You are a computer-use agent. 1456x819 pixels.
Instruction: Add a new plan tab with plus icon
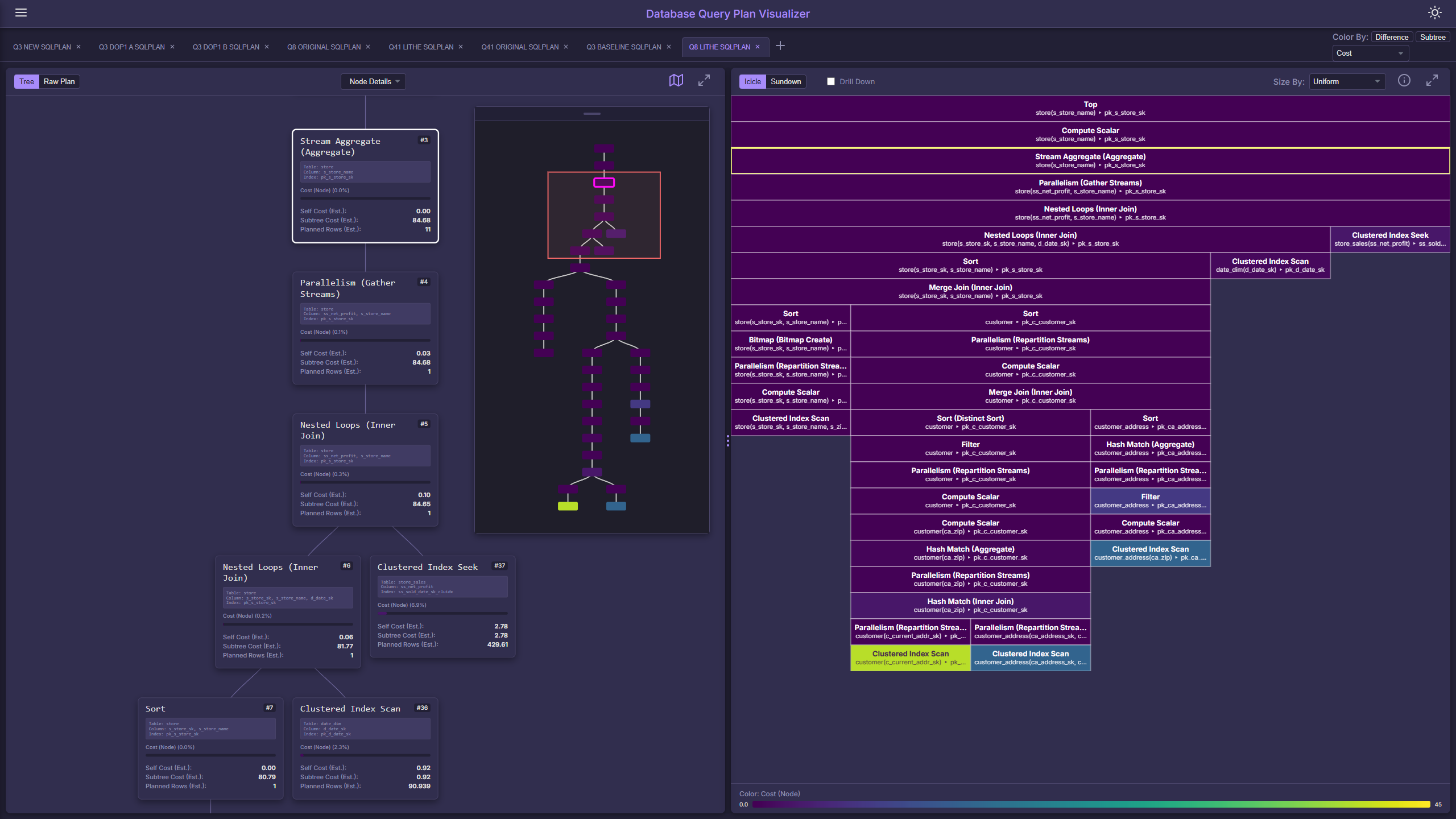click(780, 46)
